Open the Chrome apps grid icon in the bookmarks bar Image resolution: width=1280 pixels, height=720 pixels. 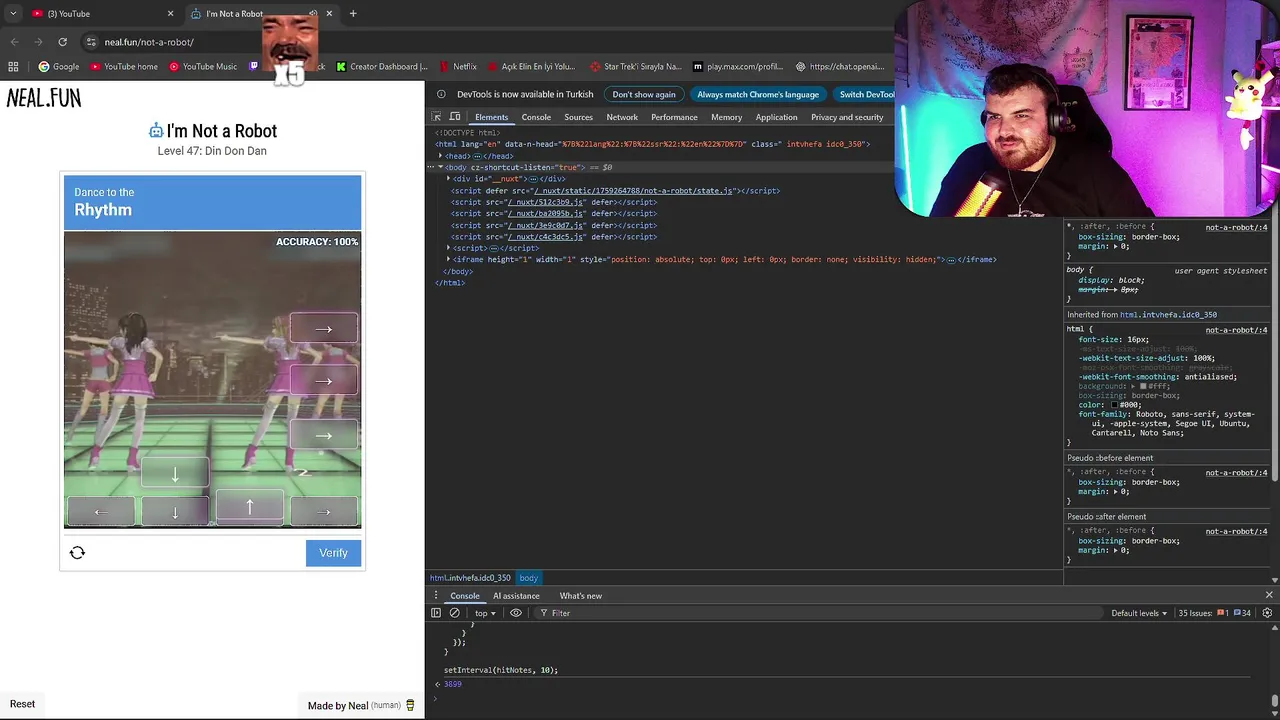coord(13,67)
